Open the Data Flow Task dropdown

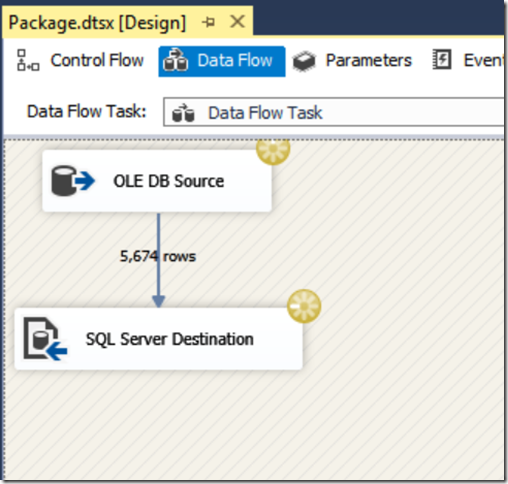coord(334,112)
